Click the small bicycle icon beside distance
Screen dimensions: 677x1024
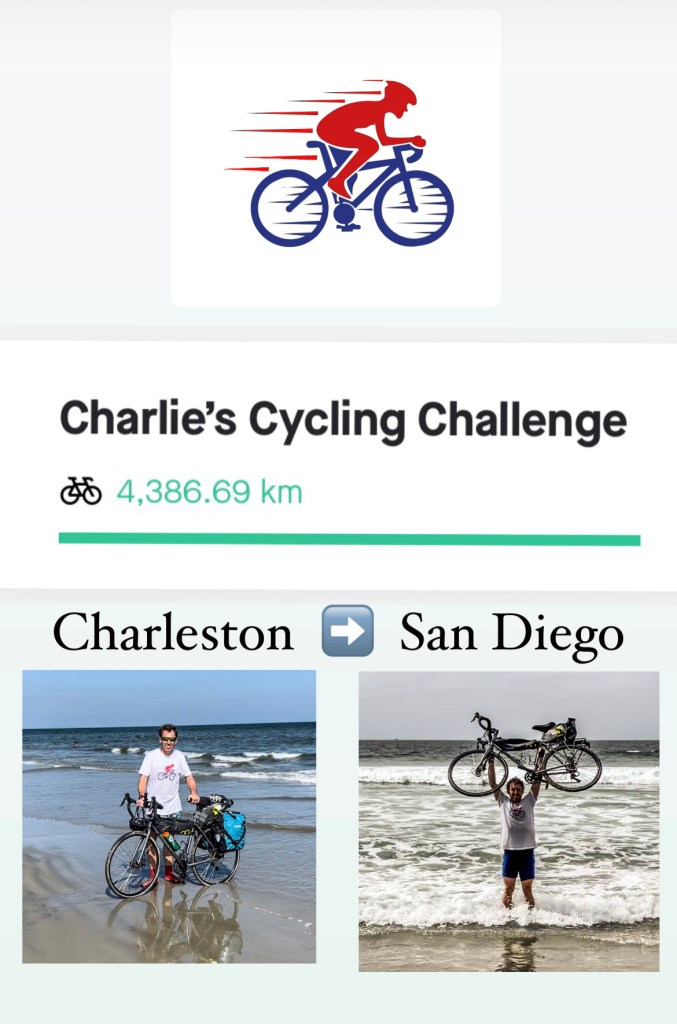pyautogui.click(x=81, y=491)
